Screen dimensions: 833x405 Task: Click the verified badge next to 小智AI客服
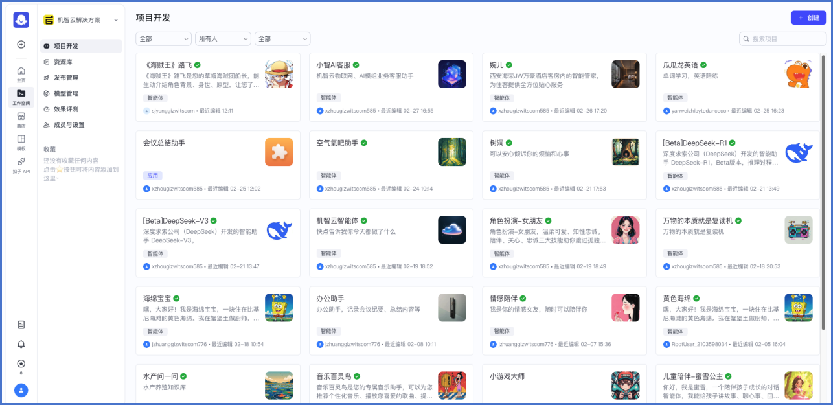(356, 65)
